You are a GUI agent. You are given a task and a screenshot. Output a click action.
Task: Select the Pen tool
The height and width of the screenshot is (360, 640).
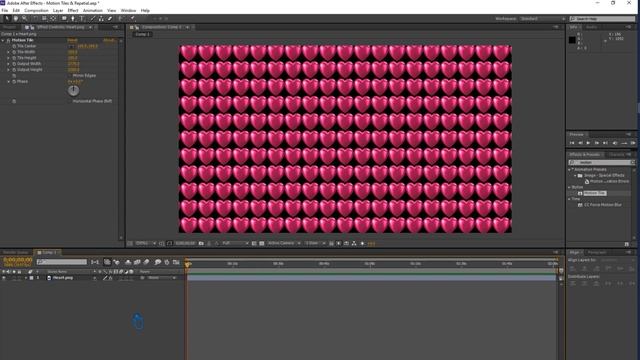point(73,18)
